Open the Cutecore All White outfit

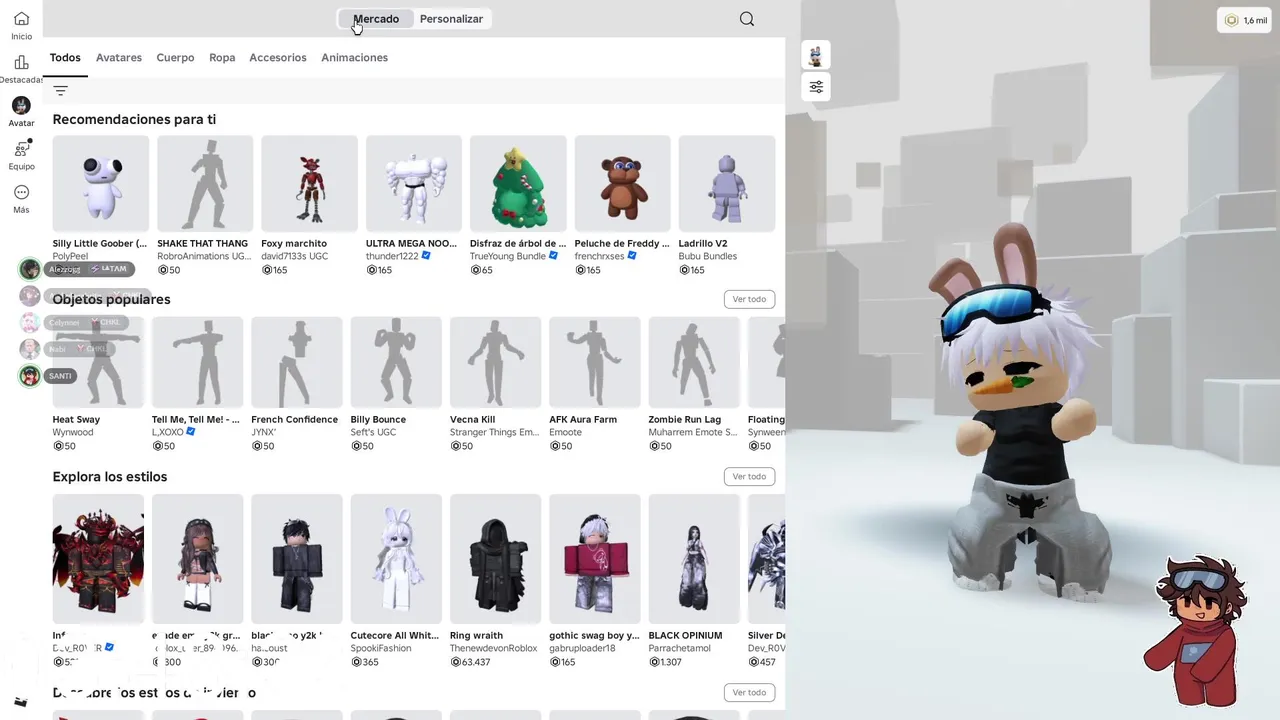point(396,559)
